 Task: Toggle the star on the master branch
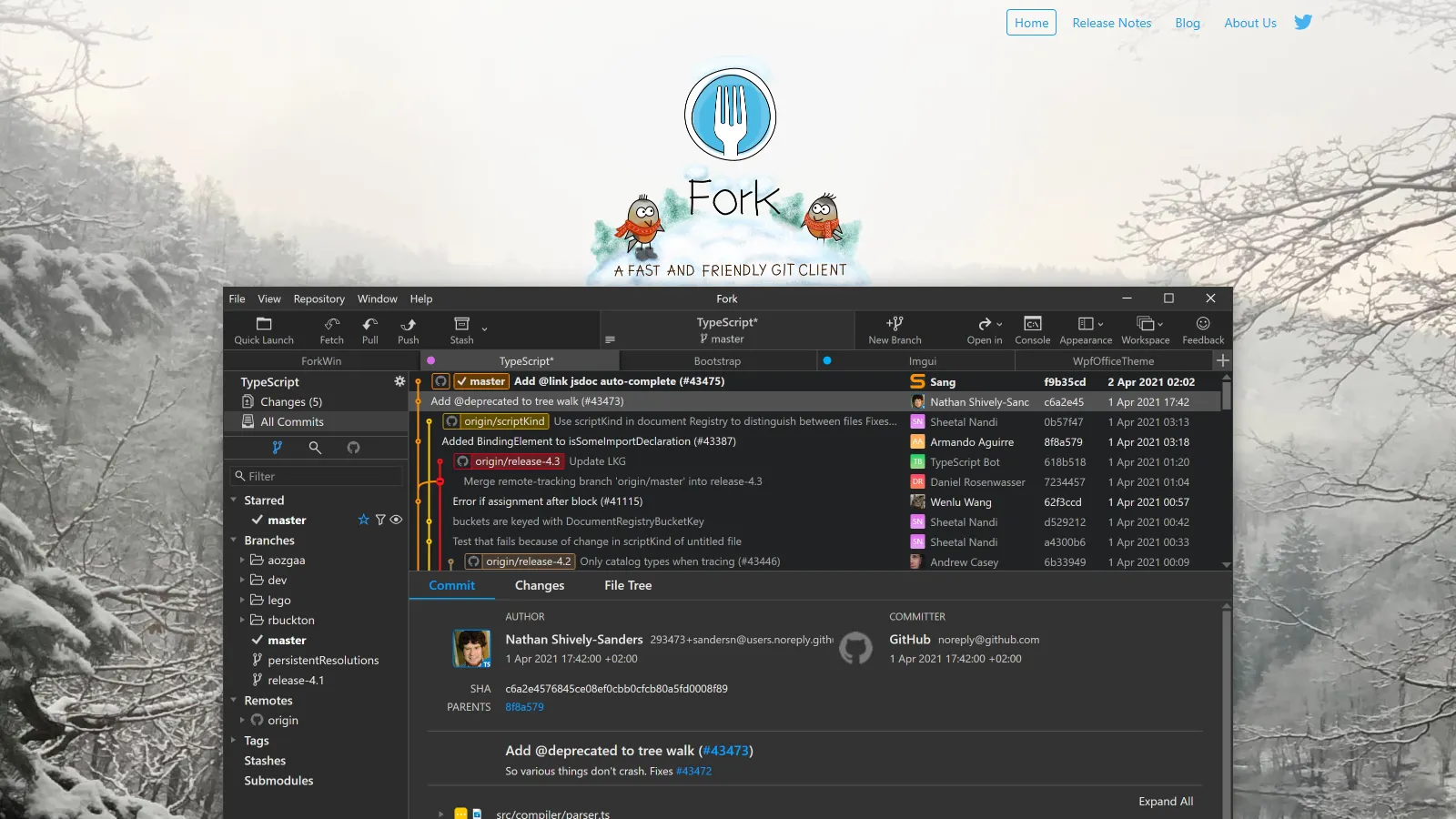point(363,520)
